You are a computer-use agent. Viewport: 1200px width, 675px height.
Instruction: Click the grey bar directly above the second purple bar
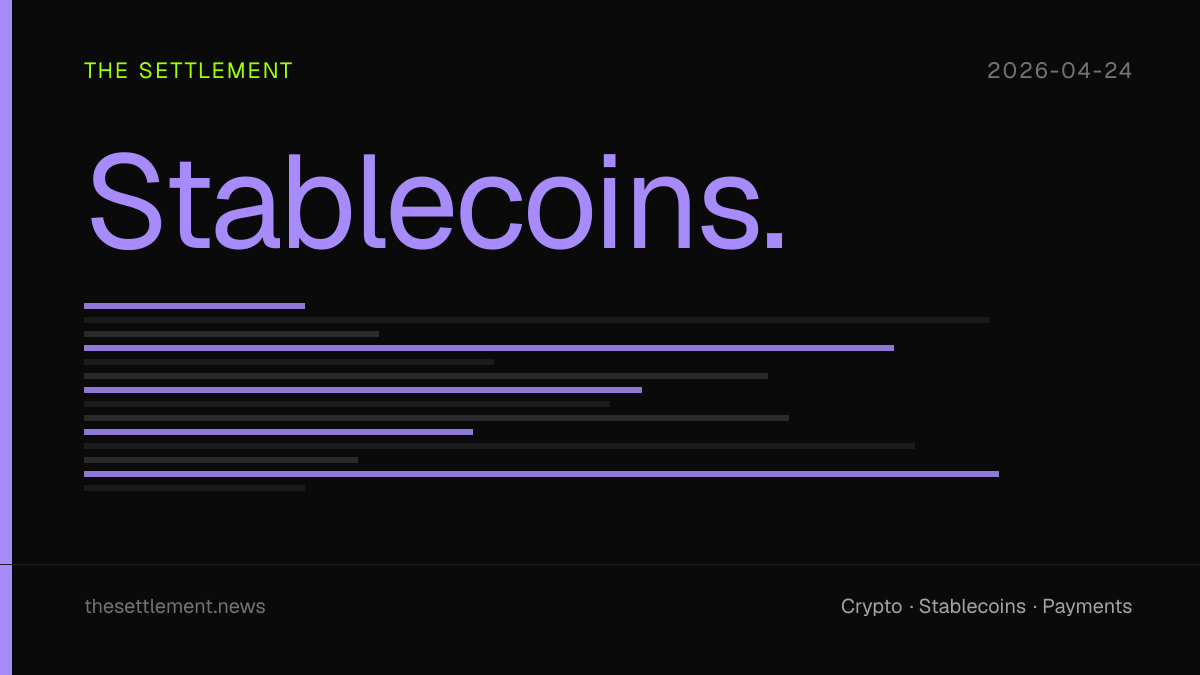pyautogui.click(x=231, y=334)
